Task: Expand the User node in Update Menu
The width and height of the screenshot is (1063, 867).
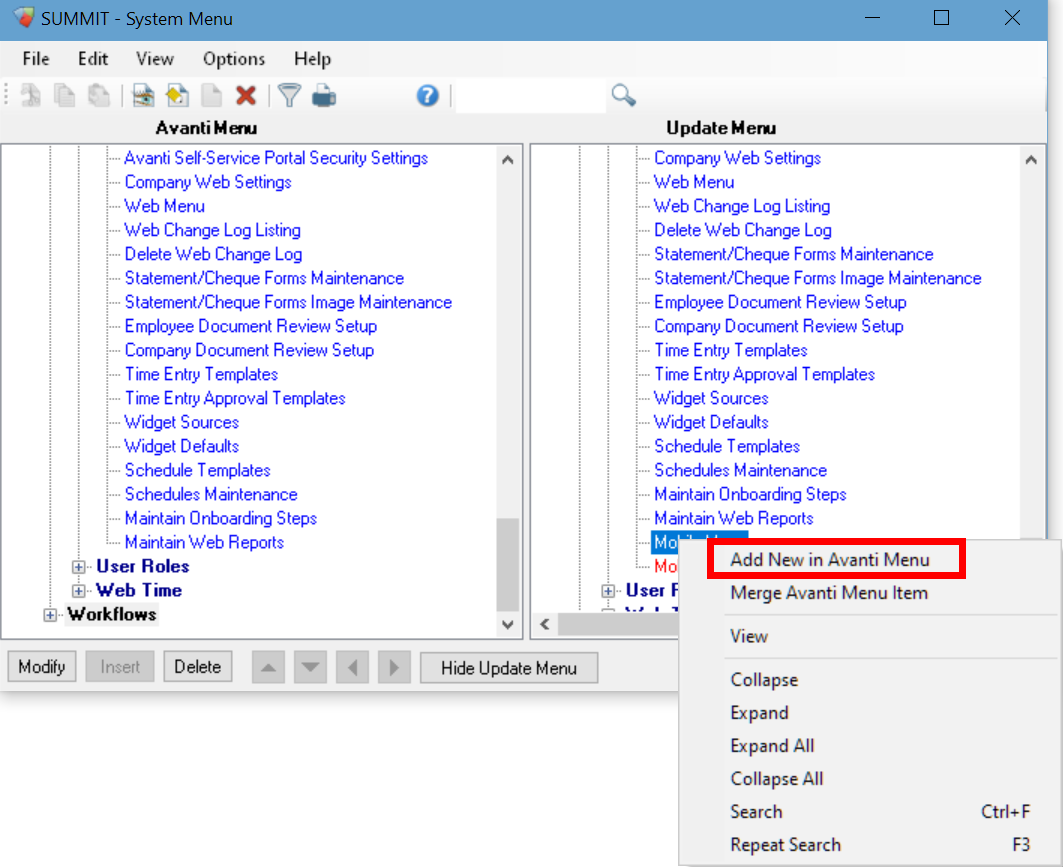Action: [608, 591]
